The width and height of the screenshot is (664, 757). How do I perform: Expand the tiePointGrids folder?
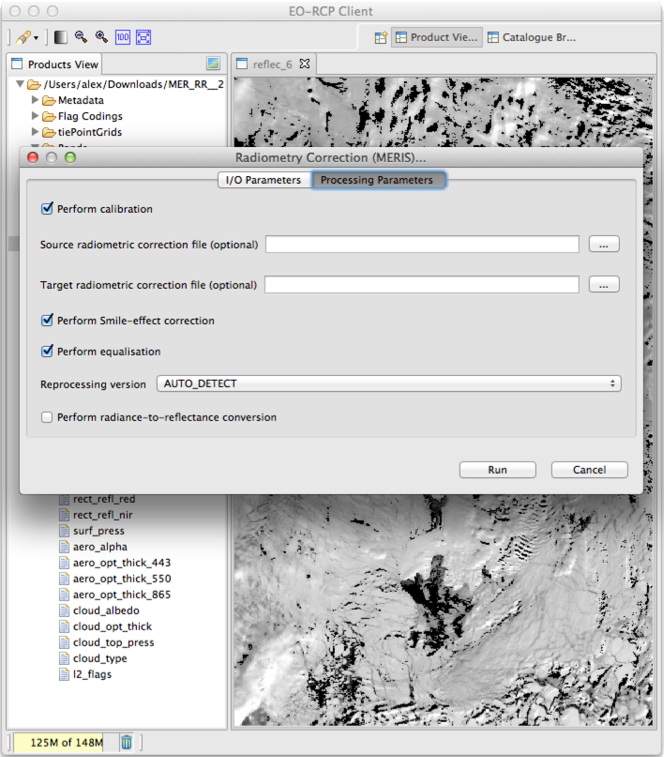[35, 133]
